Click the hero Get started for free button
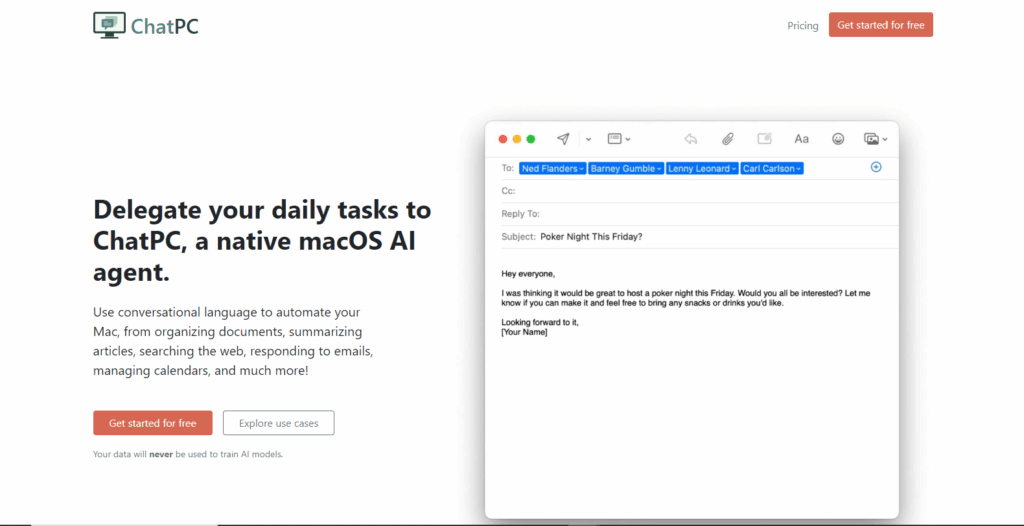1024x526 pixels. [x=153, y=423]
